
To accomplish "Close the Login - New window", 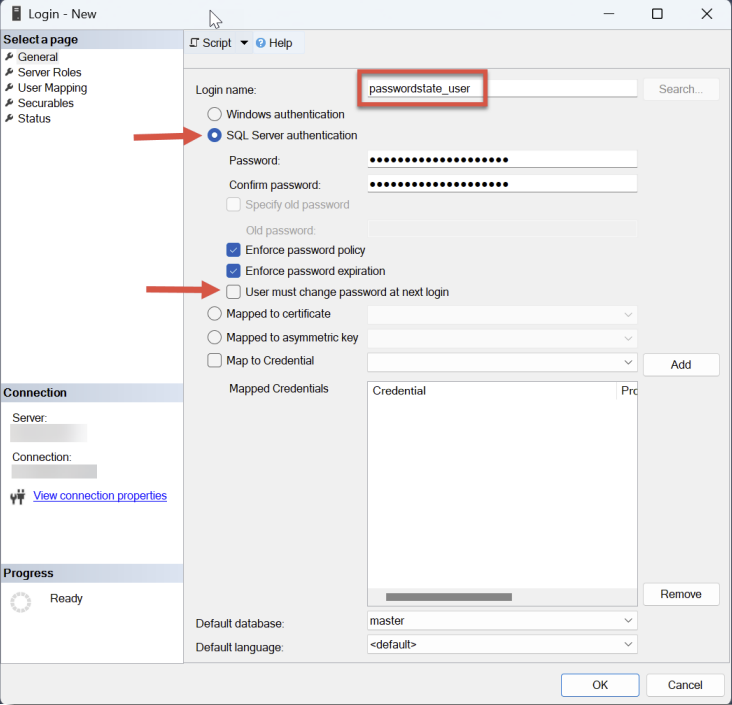I will (707, 14).
